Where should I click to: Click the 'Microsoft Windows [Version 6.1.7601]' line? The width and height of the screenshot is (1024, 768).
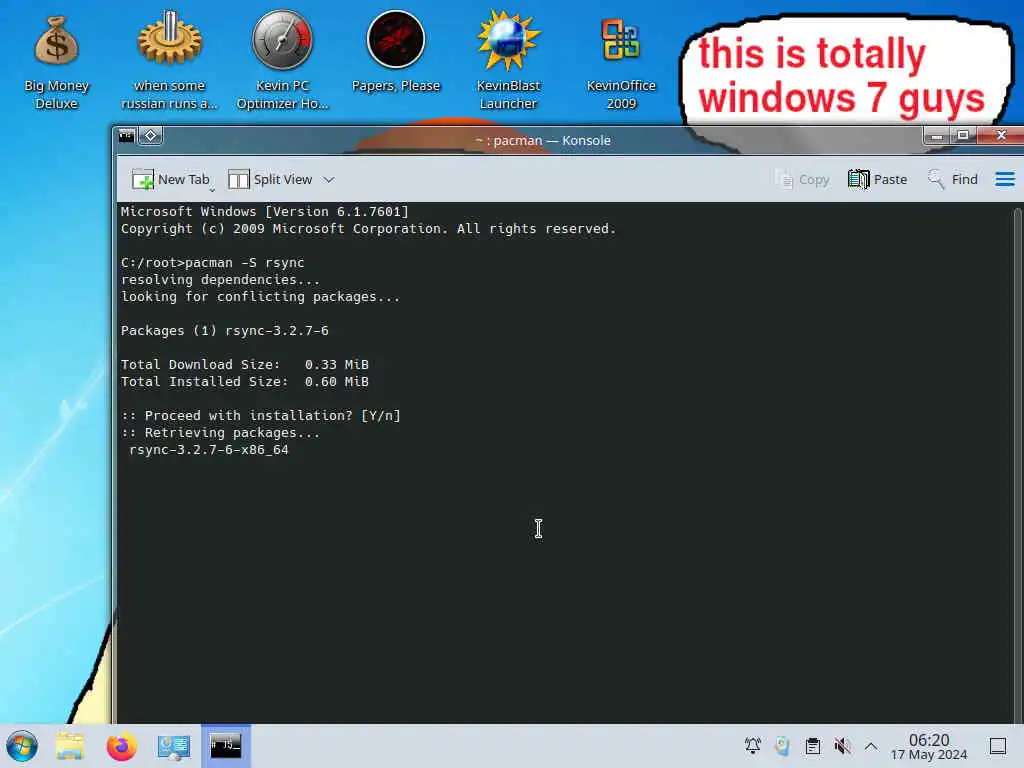coord(264,212)
